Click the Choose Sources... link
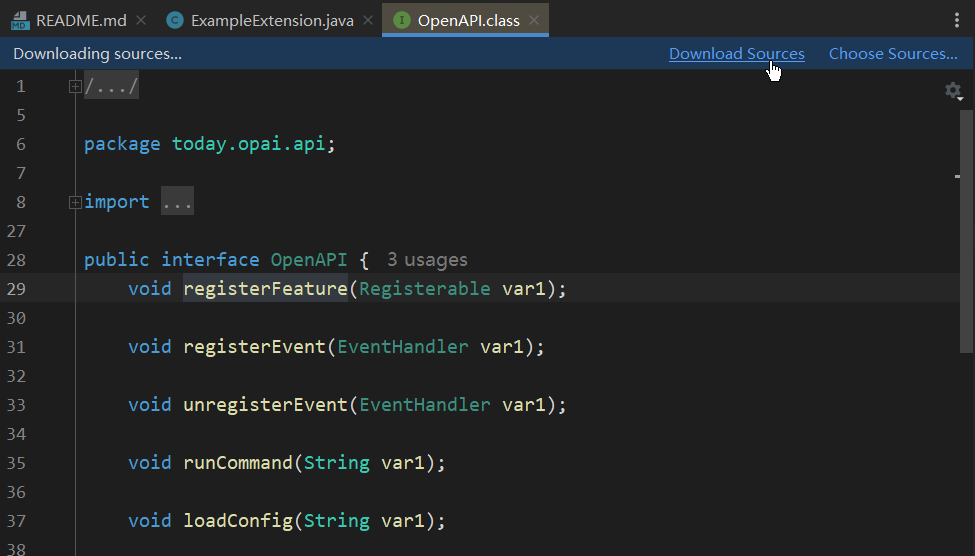 pos(893,54)
